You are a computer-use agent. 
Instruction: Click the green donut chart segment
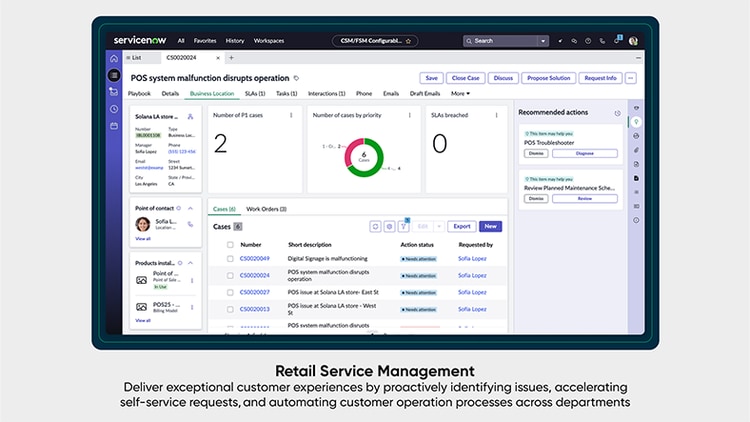tap(377, 167)
